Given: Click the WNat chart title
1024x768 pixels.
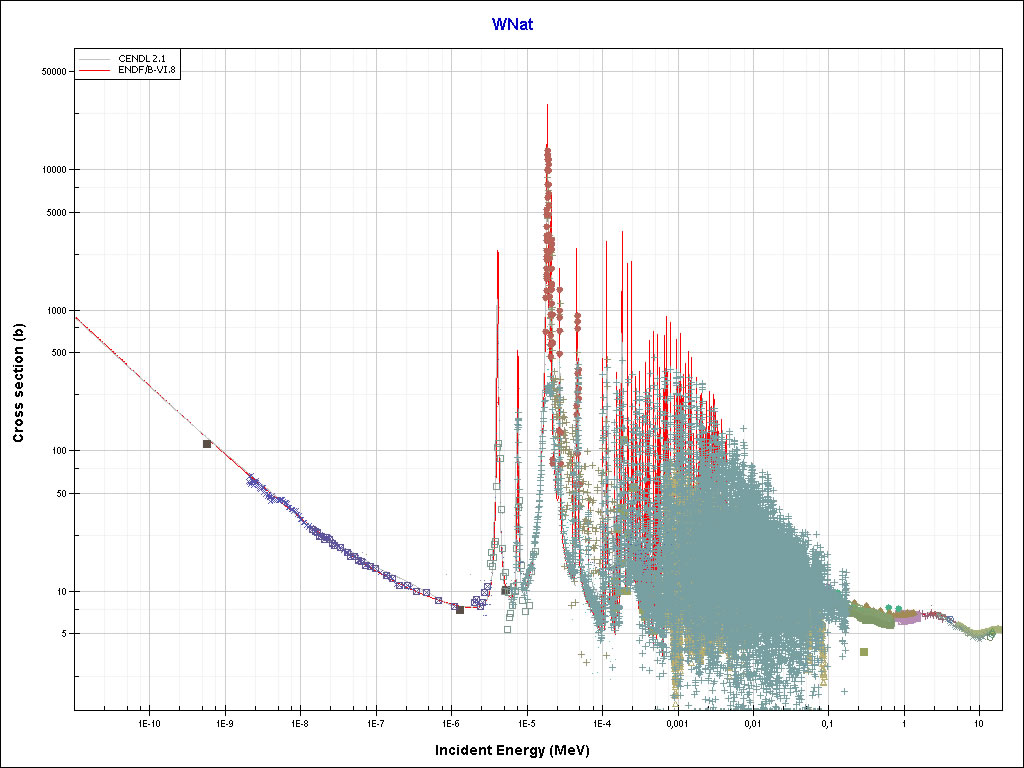Looking at the screenshot, I should [x=512, y=24].
